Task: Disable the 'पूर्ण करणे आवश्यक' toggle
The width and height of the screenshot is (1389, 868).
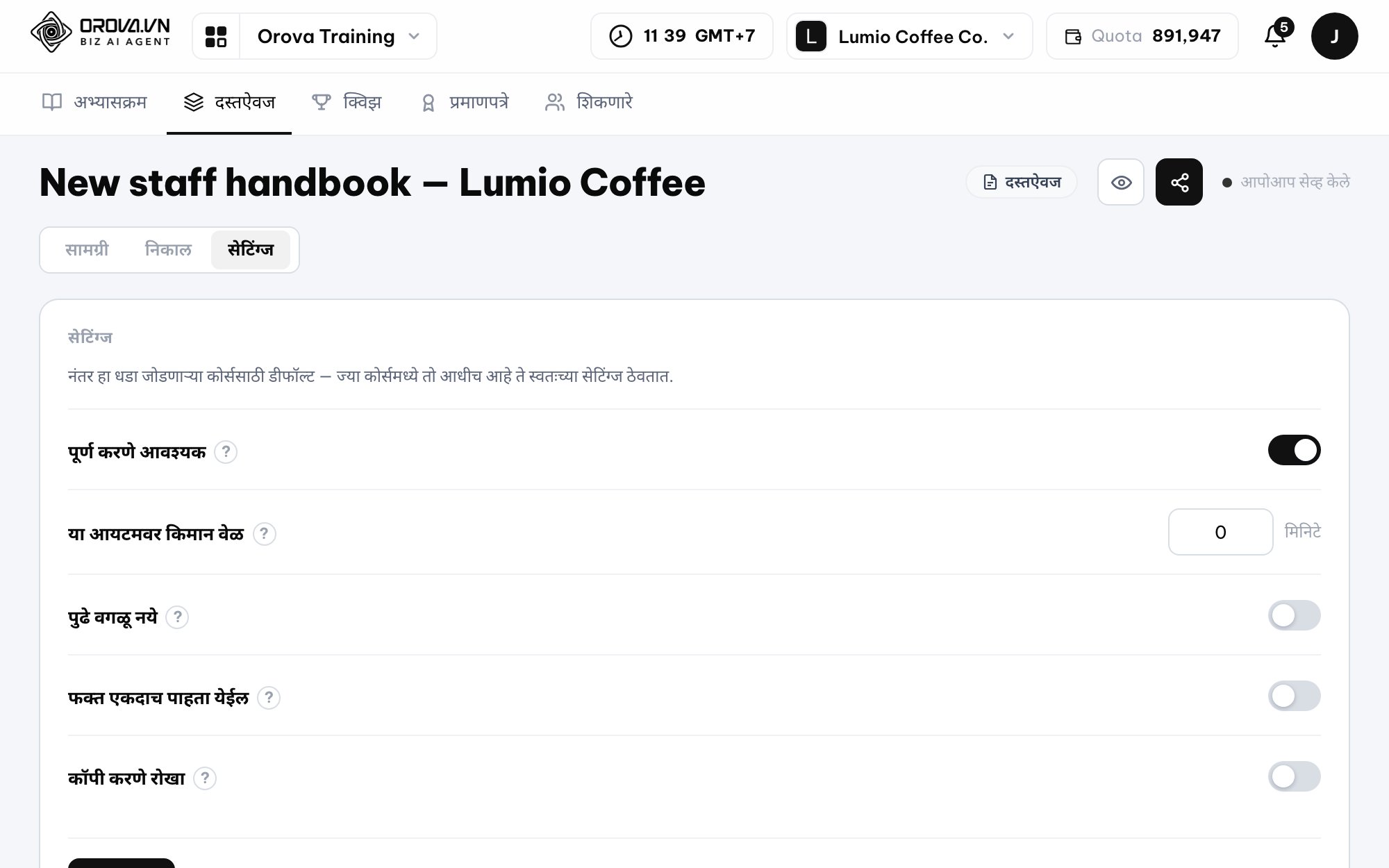Action: pyautogui.click(x=1294, y=450)
